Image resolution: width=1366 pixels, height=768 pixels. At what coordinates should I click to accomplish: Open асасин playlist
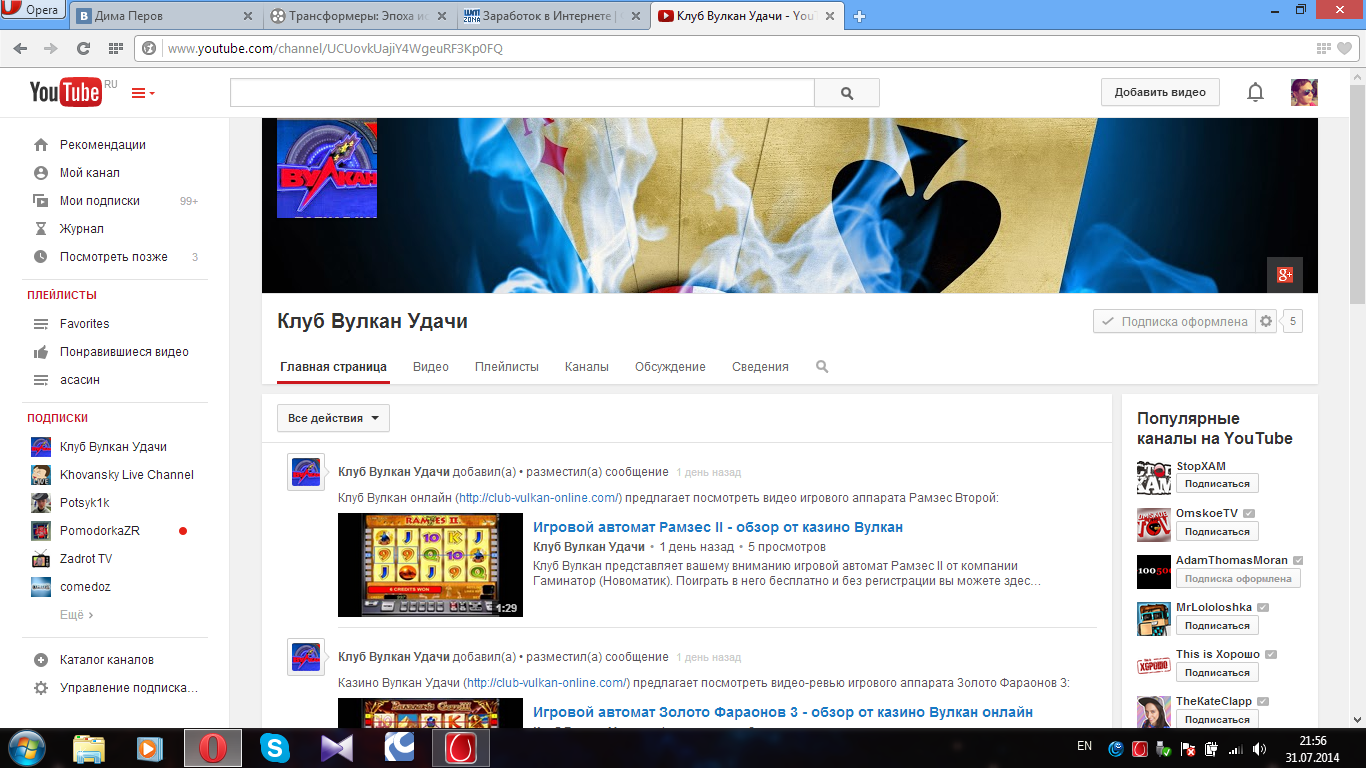point(79,380)
